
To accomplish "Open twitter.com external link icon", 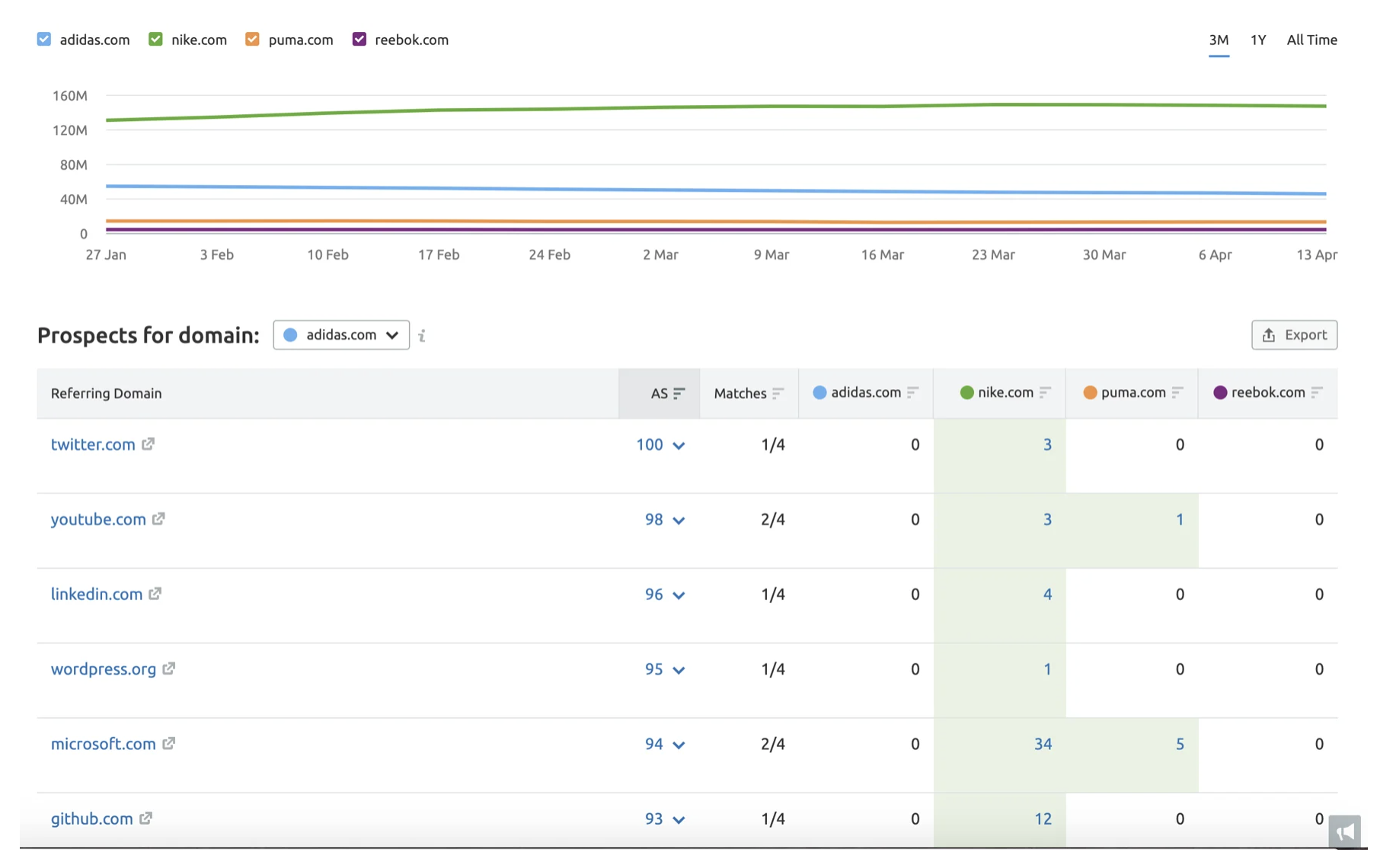I will (148, 444).
